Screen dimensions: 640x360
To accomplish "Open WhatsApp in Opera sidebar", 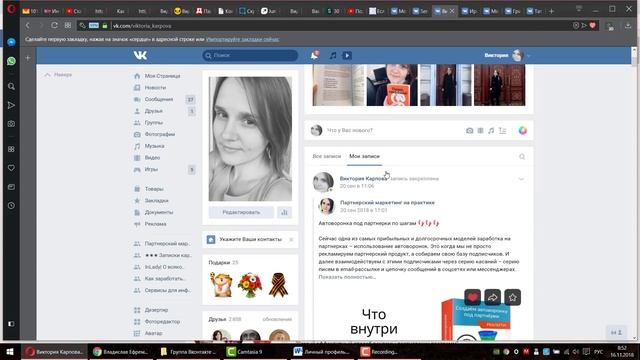I will coord(11,61).
